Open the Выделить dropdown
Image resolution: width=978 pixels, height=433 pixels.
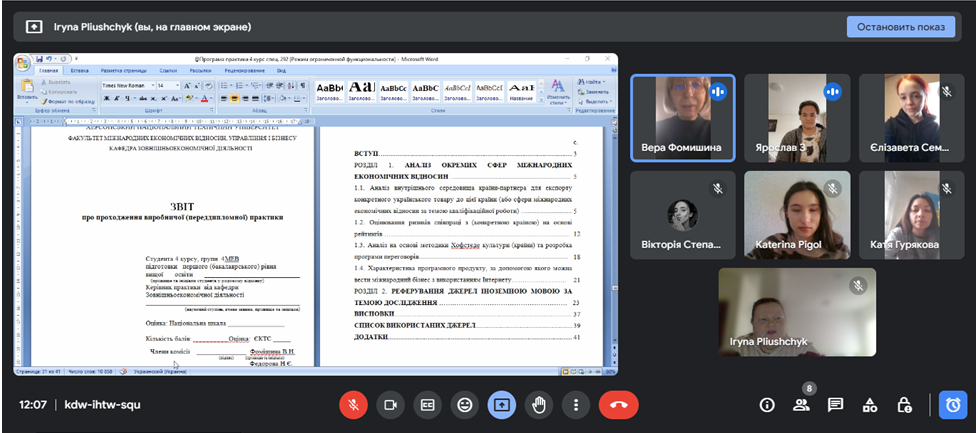coord(595,101)
